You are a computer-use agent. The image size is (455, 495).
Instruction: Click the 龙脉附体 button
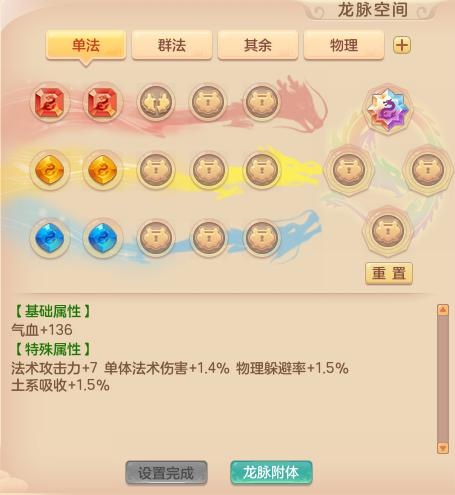pos(271,473)
